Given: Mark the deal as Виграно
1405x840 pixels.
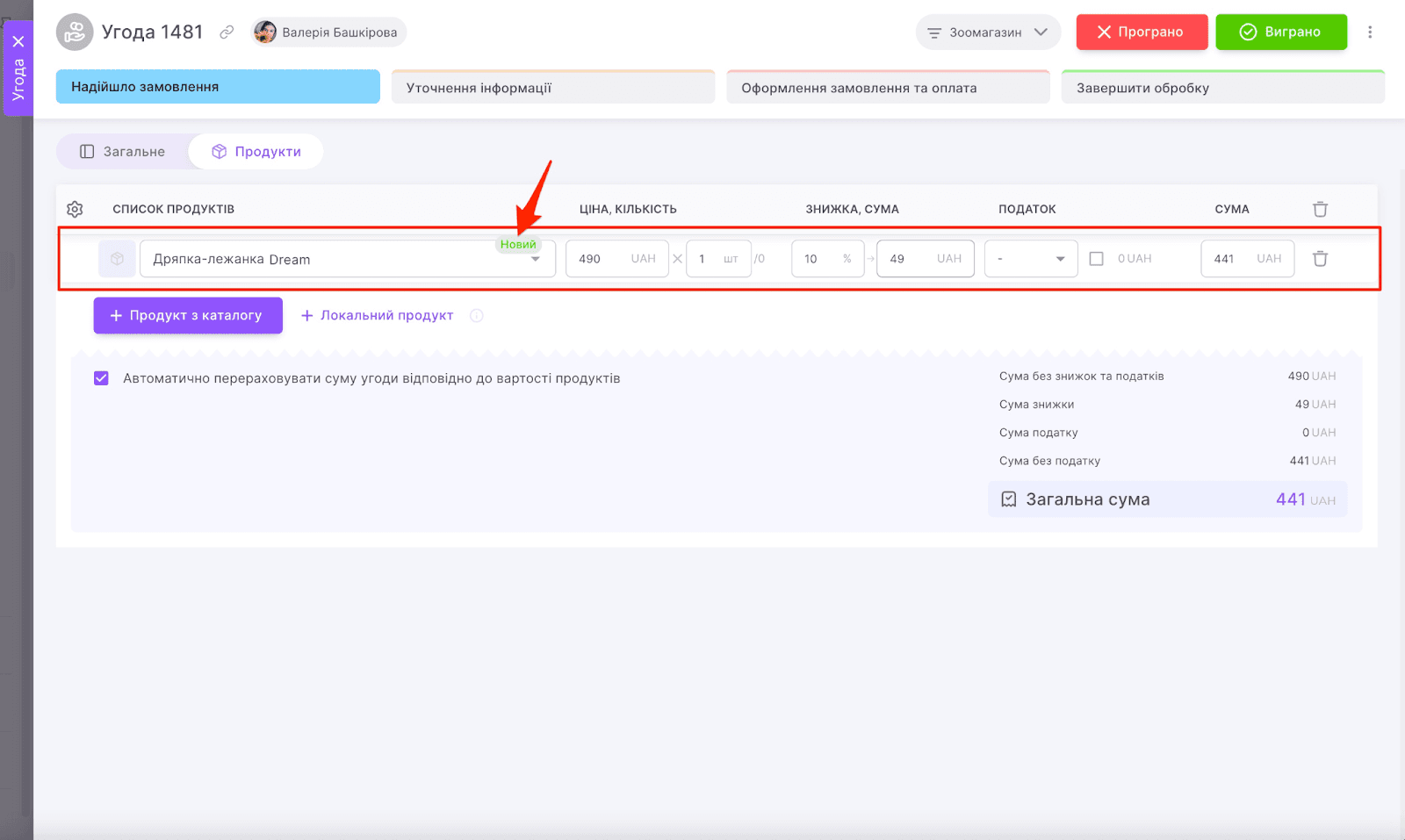Looking at the screenshot, I should pyautogui.click(x=1281, y=32).
